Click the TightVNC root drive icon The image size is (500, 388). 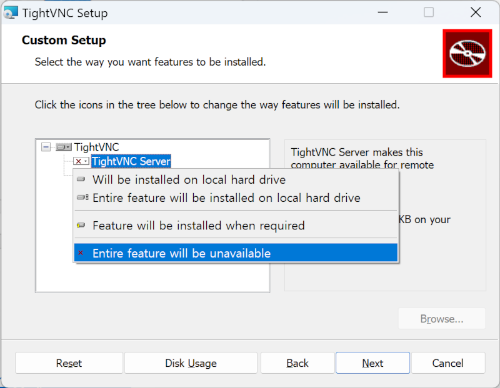tap(63, 147)
